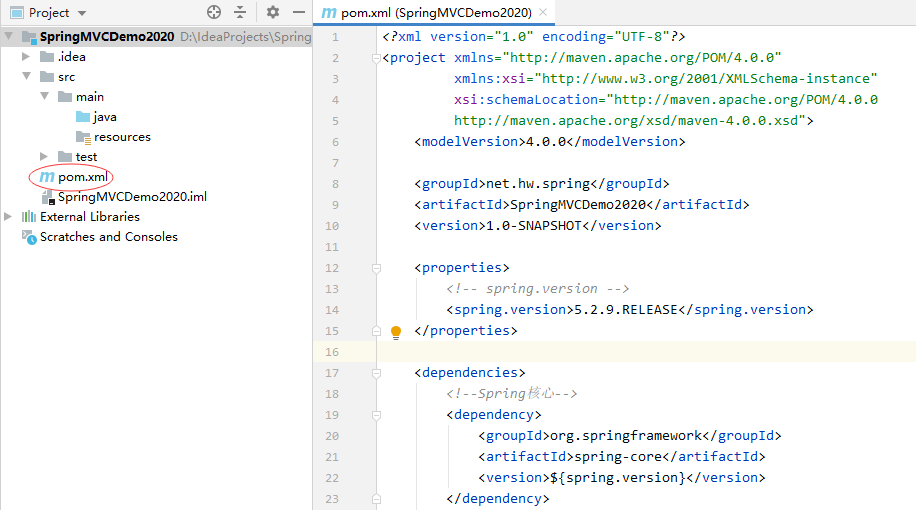Click the XMLSchema-instance URL on line 3
This screenshot has width=916, height=510.
click(x=706, y=79)
